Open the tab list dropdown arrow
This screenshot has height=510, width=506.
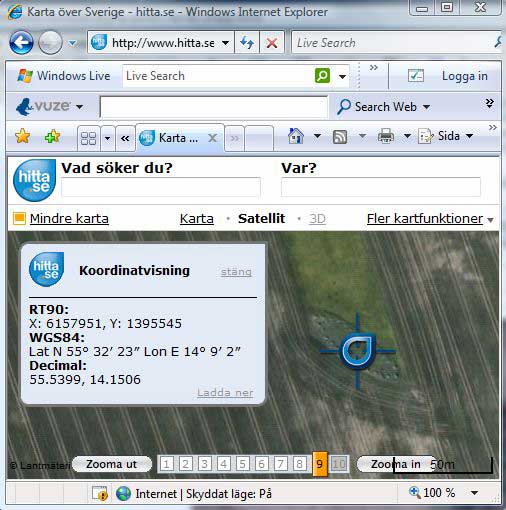tap(108, 138)
